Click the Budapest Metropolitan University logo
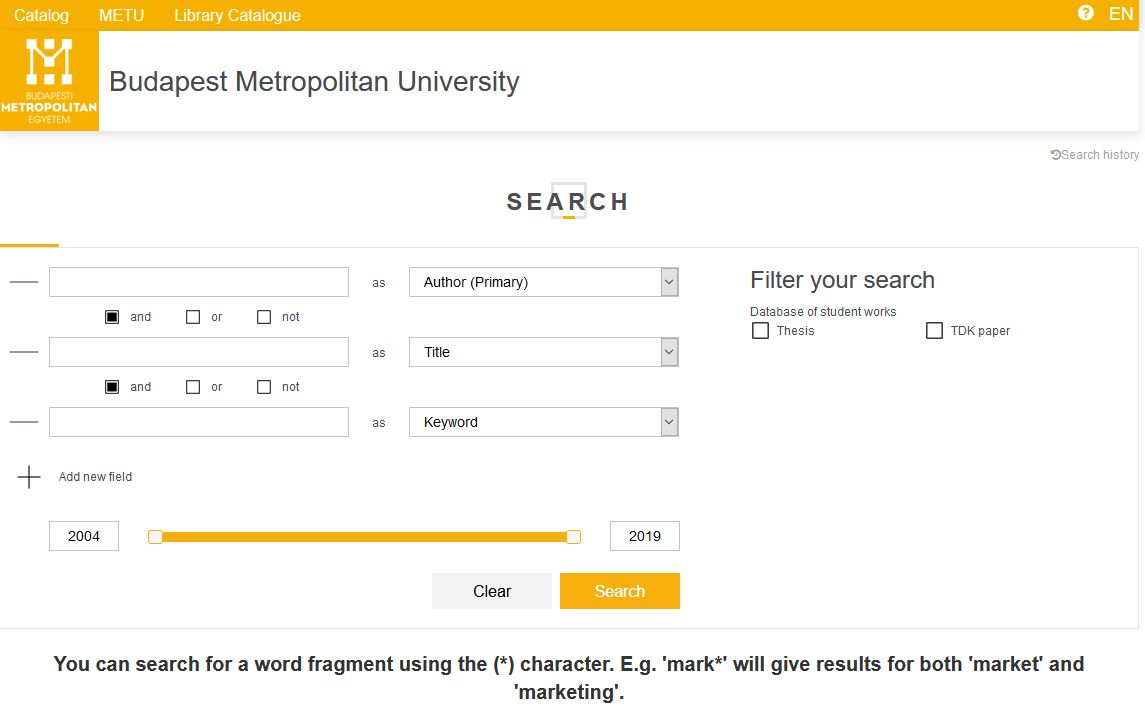The width and height of the screenshot is (1145, 715). pyautogui.click(x=49, y=81)
